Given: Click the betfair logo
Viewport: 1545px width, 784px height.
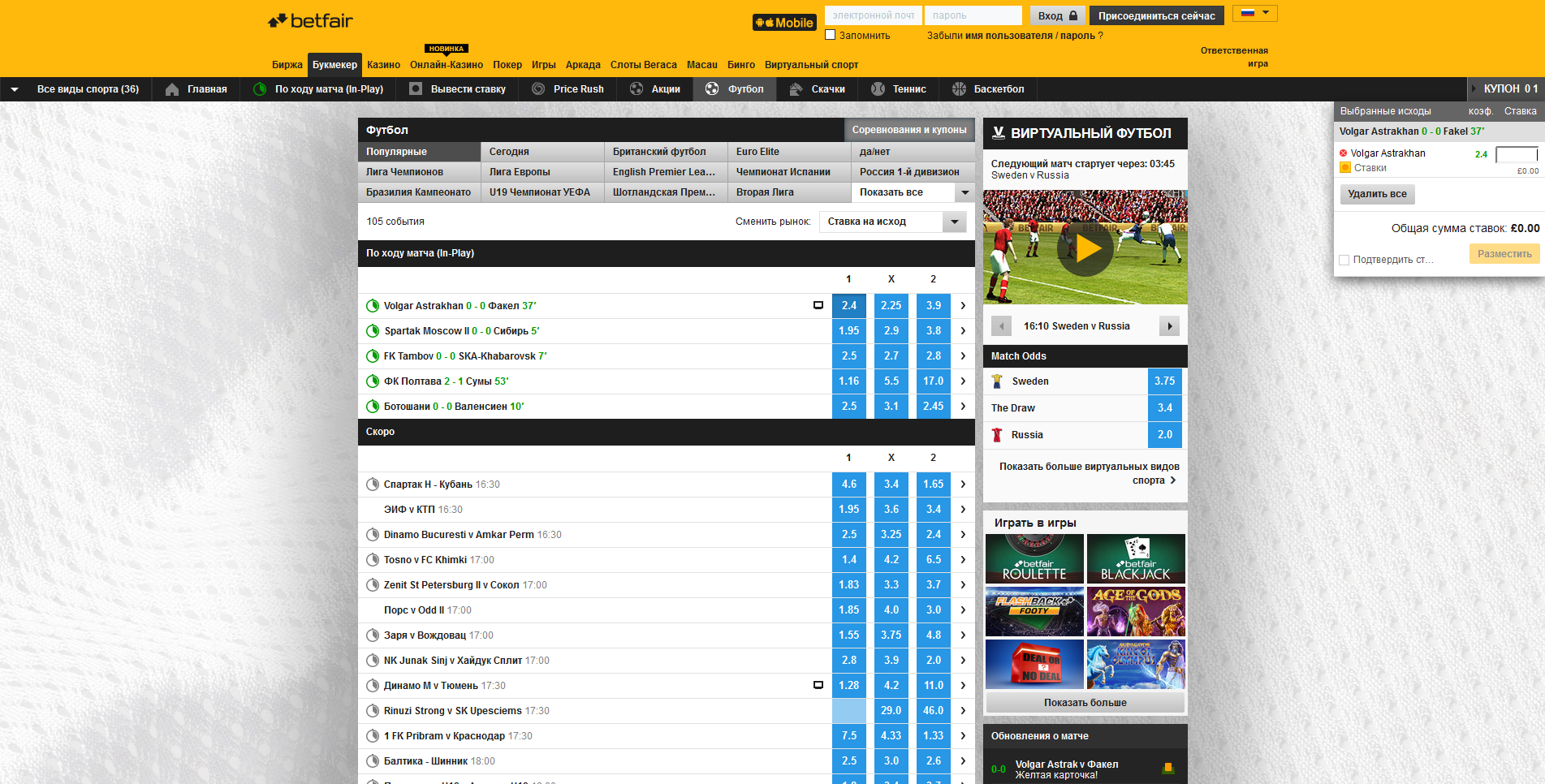Looking at the screenshot, I should pos(310,21).
